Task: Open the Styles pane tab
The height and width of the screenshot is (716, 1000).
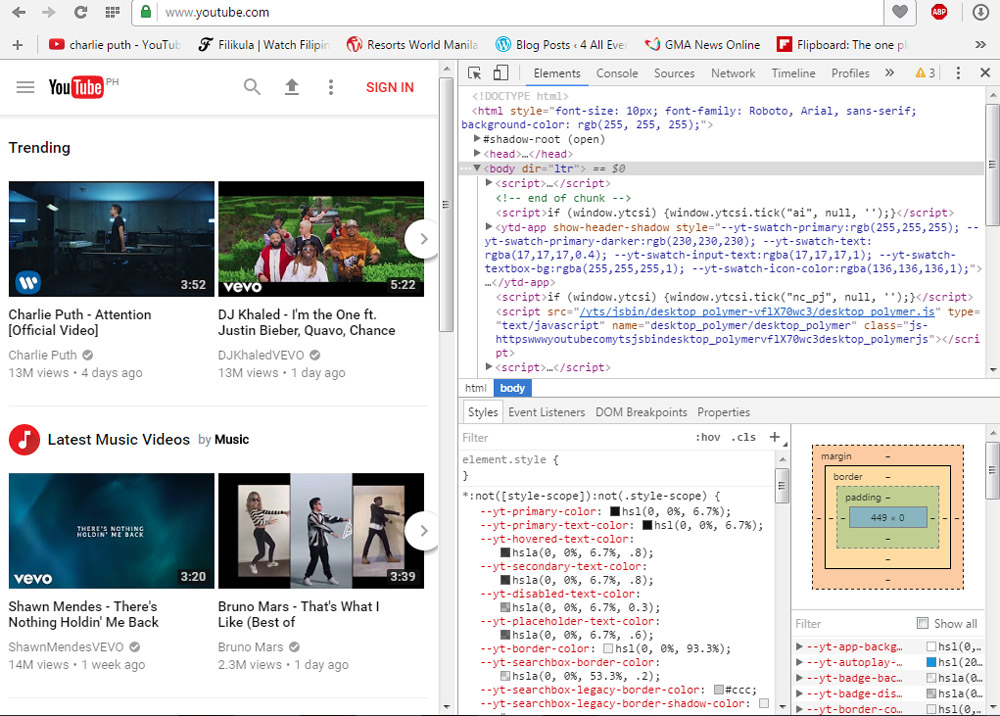Action: click(483, 412)
